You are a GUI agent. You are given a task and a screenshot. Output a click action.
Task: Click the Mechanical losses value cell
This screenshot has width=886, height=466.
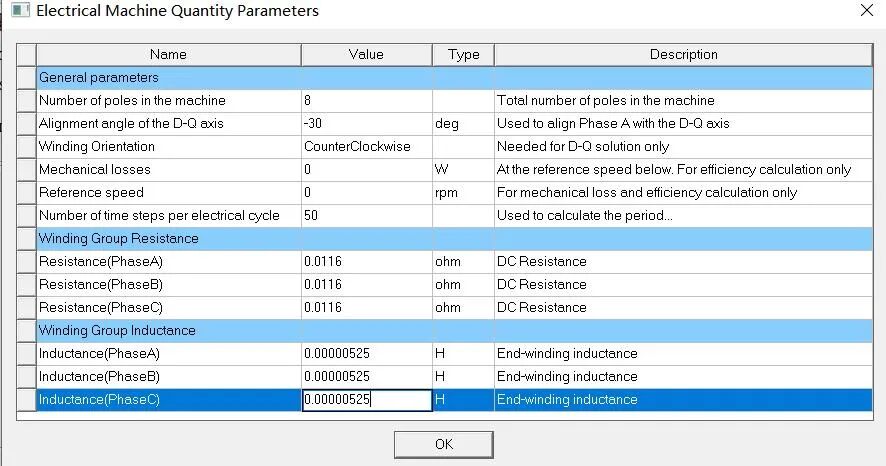pos(367,170)
